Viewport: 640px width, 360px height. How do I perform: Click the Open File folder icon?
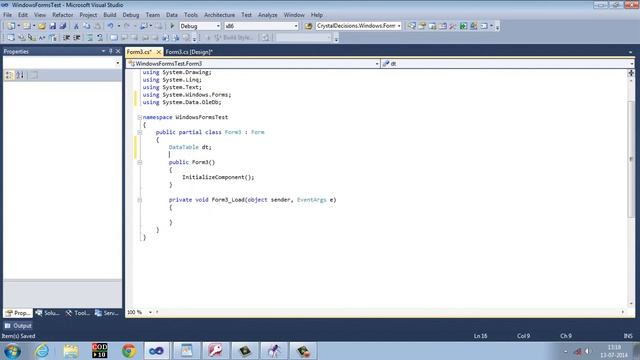[42, 26]
